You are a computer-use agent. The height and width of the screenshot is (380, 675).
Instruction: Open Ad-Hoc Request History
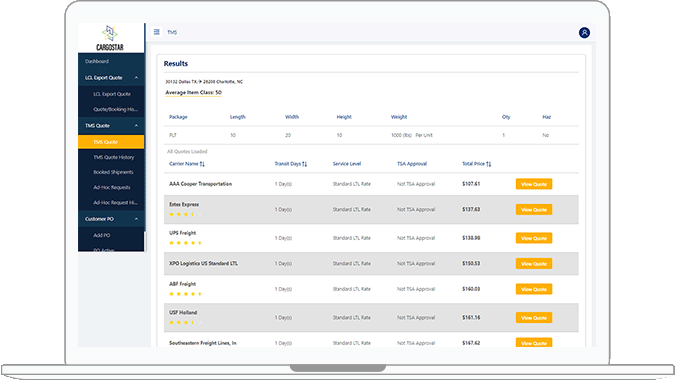pos(115,203)
